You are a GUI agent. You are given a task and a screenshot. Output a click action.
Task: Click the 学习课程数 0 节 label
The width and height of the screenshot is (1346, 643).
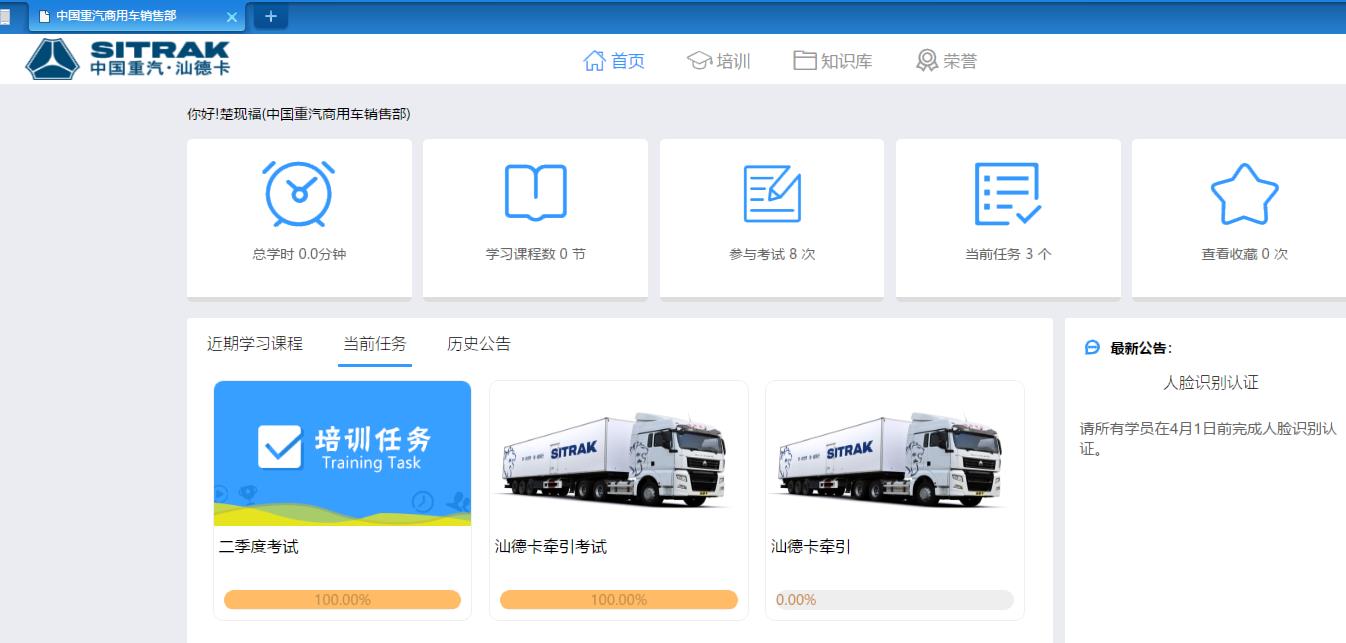point(536,254)
